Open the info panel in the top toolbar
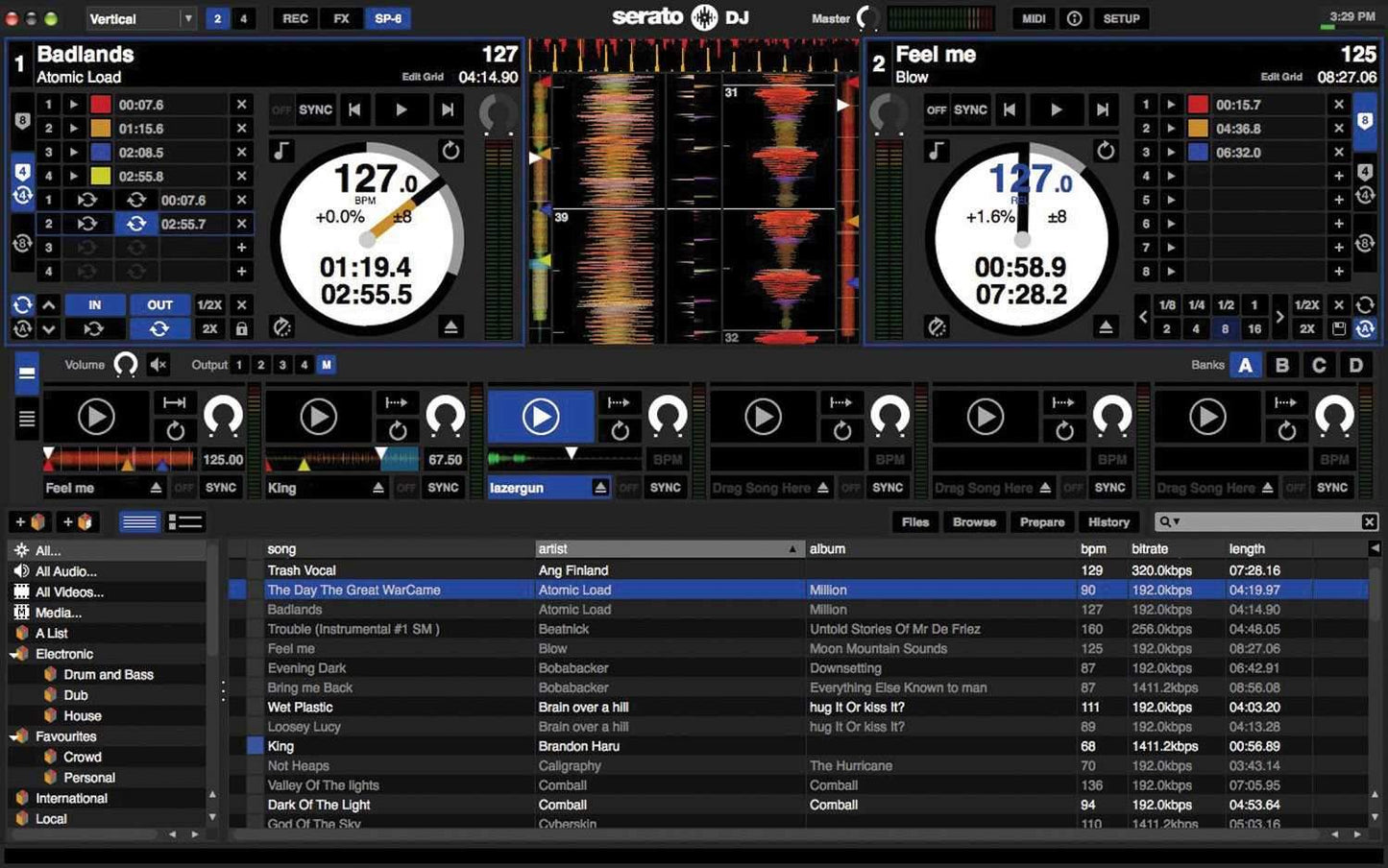 click(1074, 18)
